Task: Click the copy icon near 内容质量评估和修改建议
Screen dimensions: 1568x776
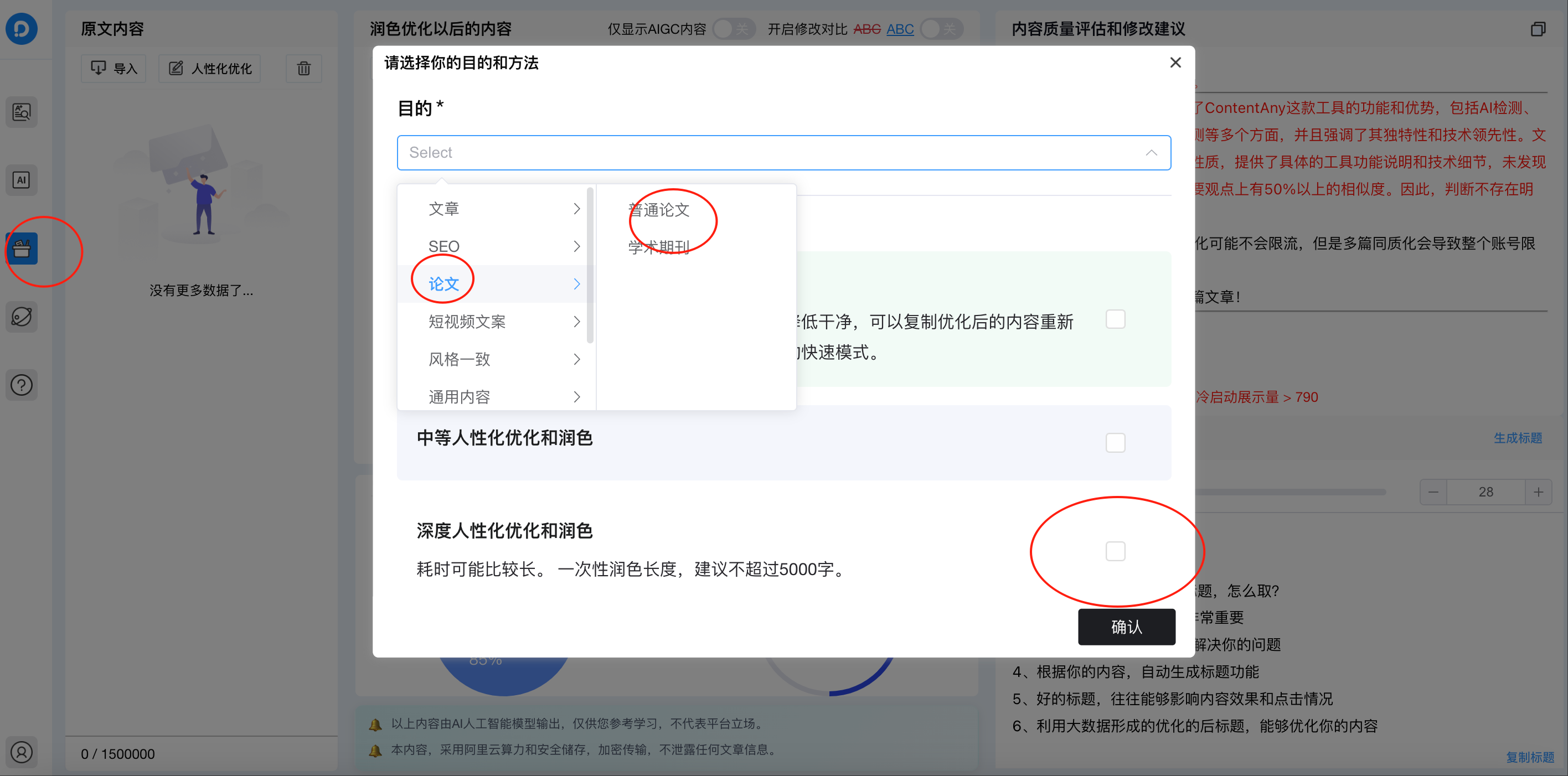Action: pyautogui.click(x=1538, y=29)
